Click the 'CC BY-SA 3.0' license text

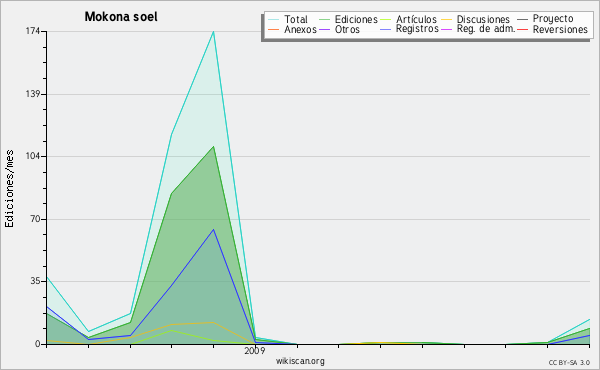(569, 362)
